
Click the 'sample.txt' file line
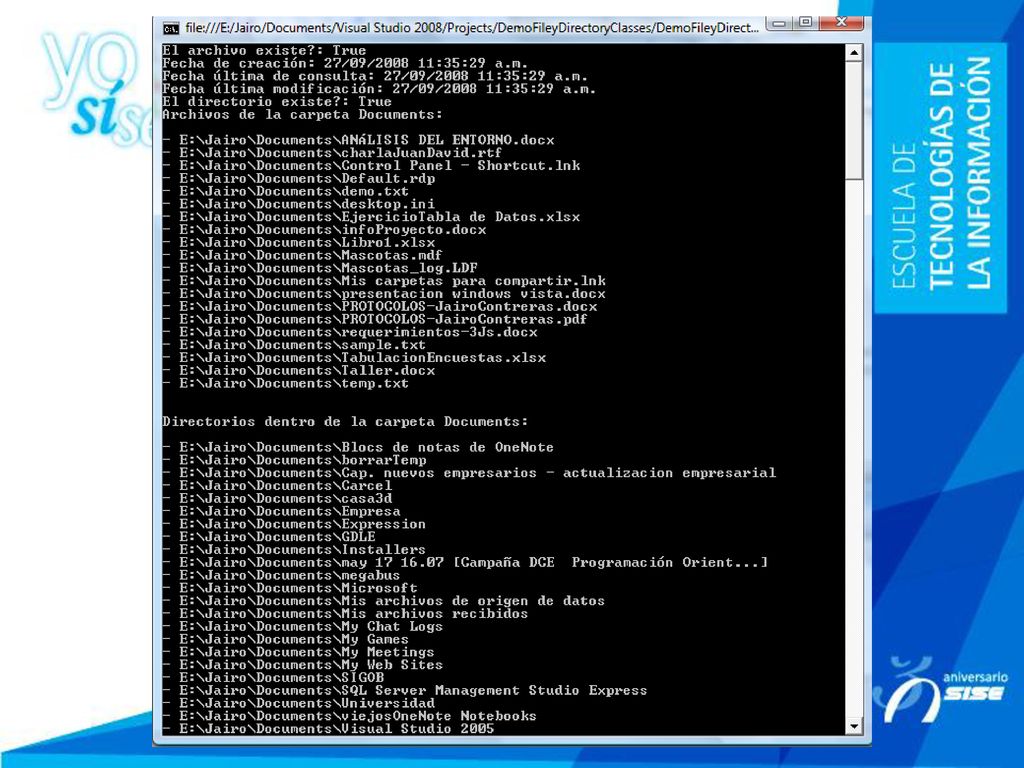(x=295, y=345)
